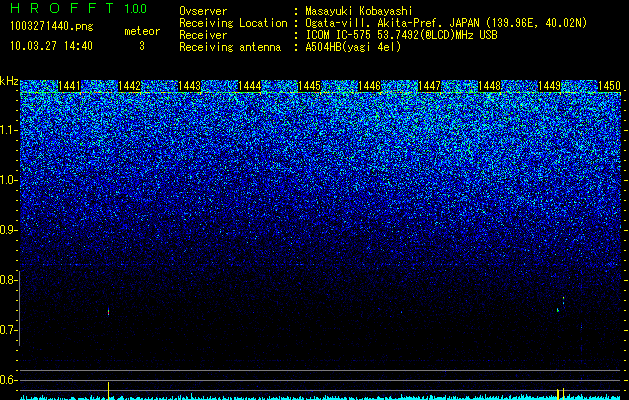The image size is (629, 400).
Task: Click the 0.8 frequency axis label
Action: point(8,280)
